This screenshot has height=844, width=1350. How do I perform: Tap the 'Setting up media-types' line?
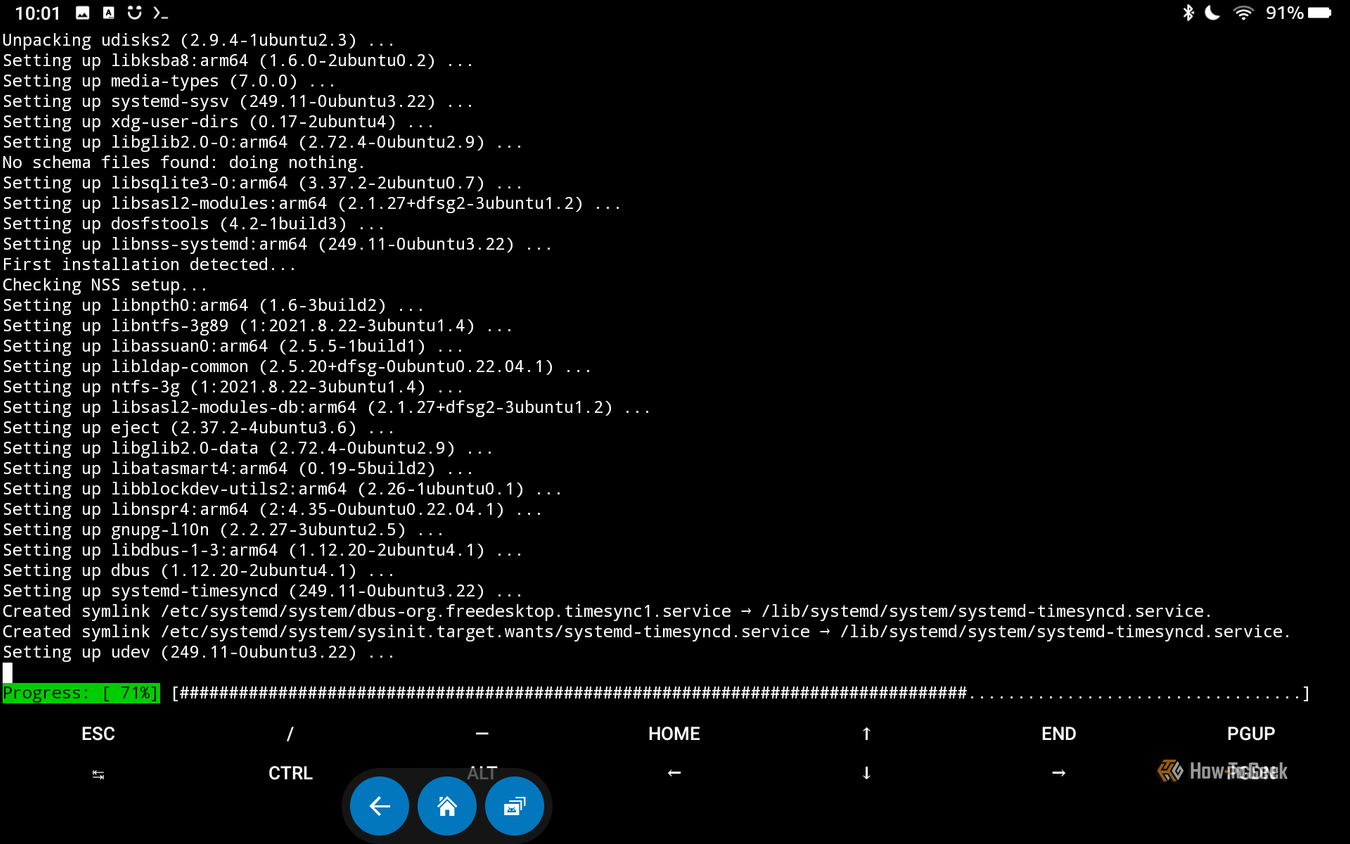tap(169, 81)
